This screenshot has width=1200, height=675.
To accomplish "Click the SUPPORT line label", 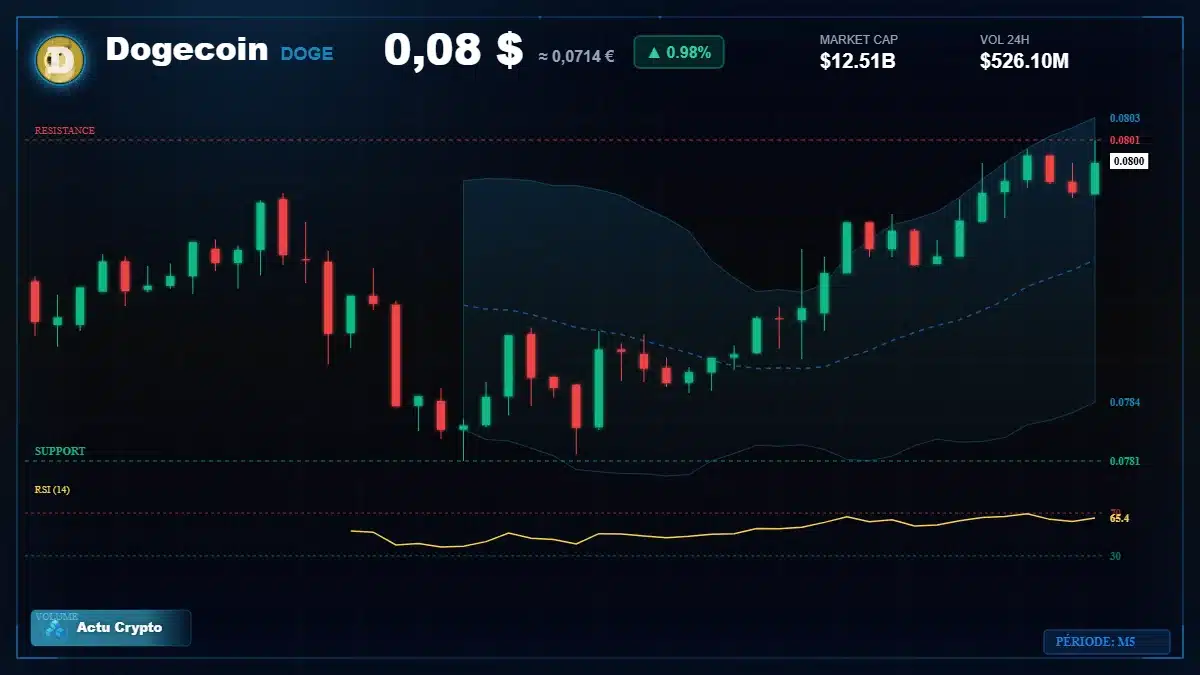I will pos(60,451).
